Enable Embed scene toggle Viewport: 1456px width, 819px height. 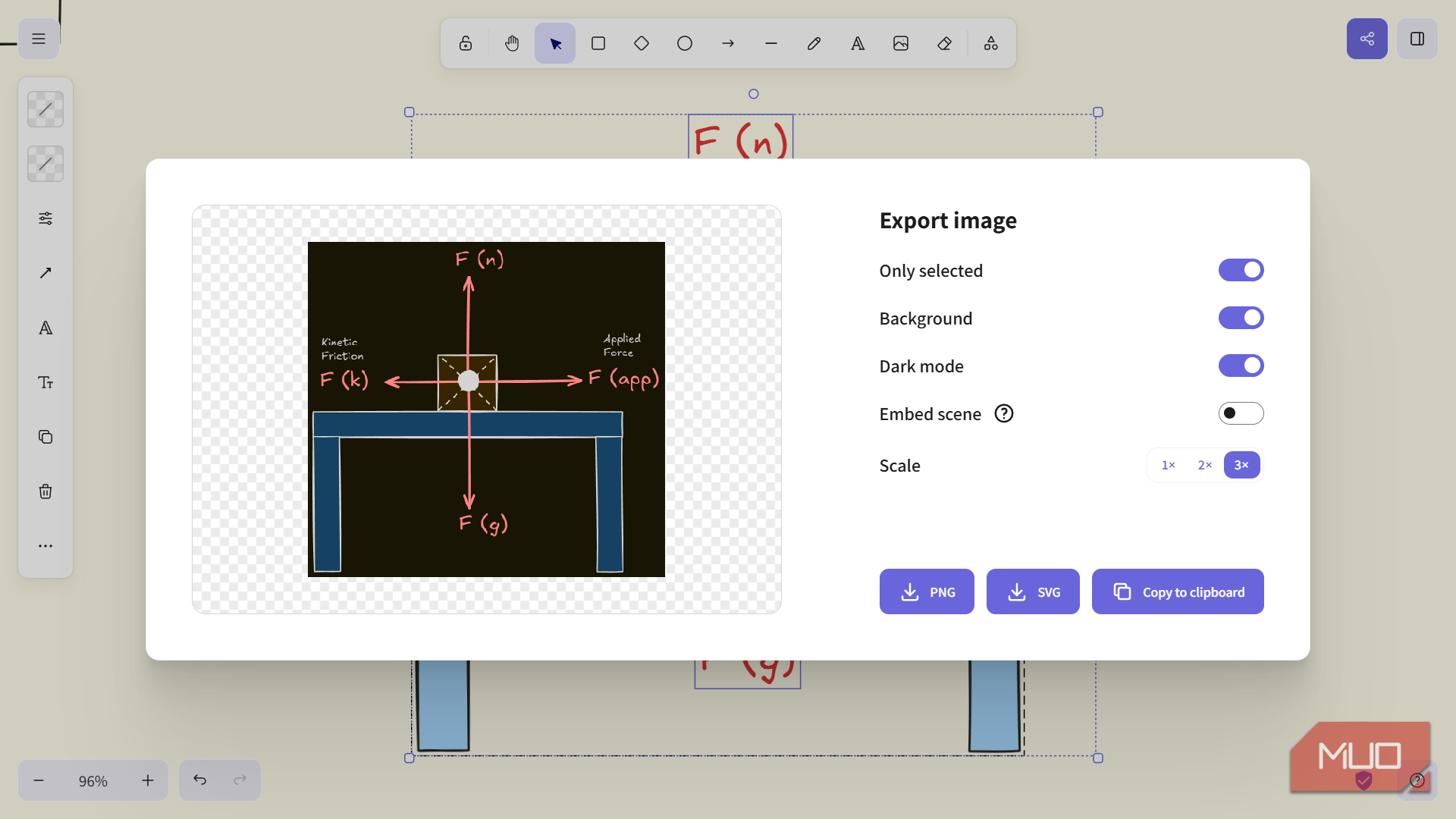coord(1241,413)
